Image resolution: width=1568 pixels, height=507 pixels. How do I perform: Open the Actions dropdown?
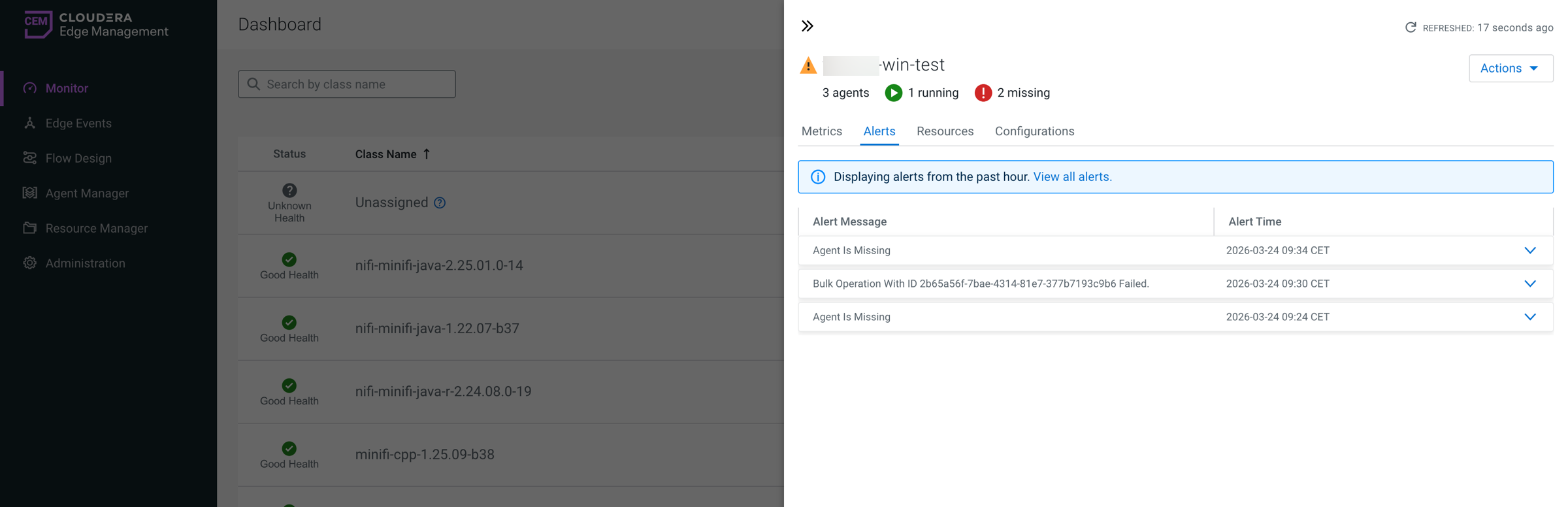[1510, 69]
